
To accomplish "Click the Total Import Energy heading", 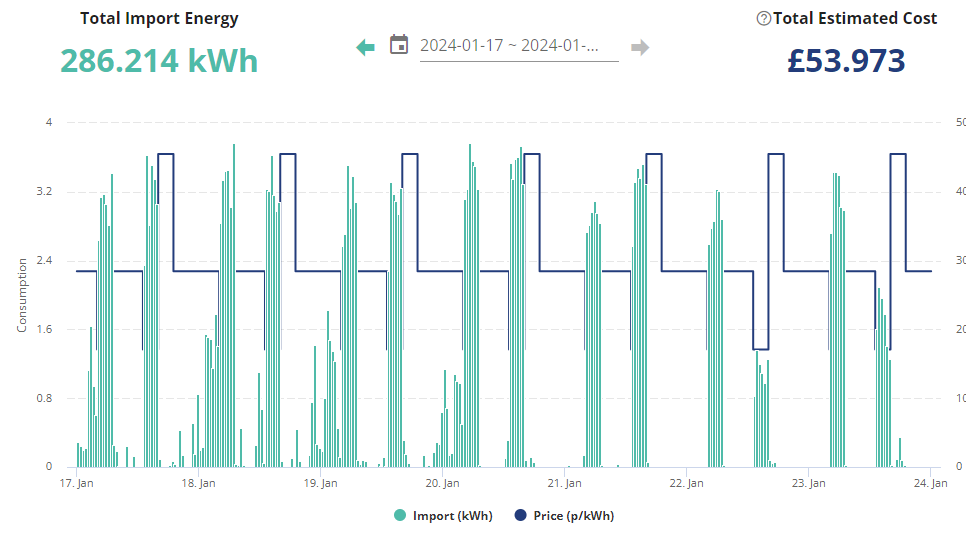I will (x=159, y=18).
